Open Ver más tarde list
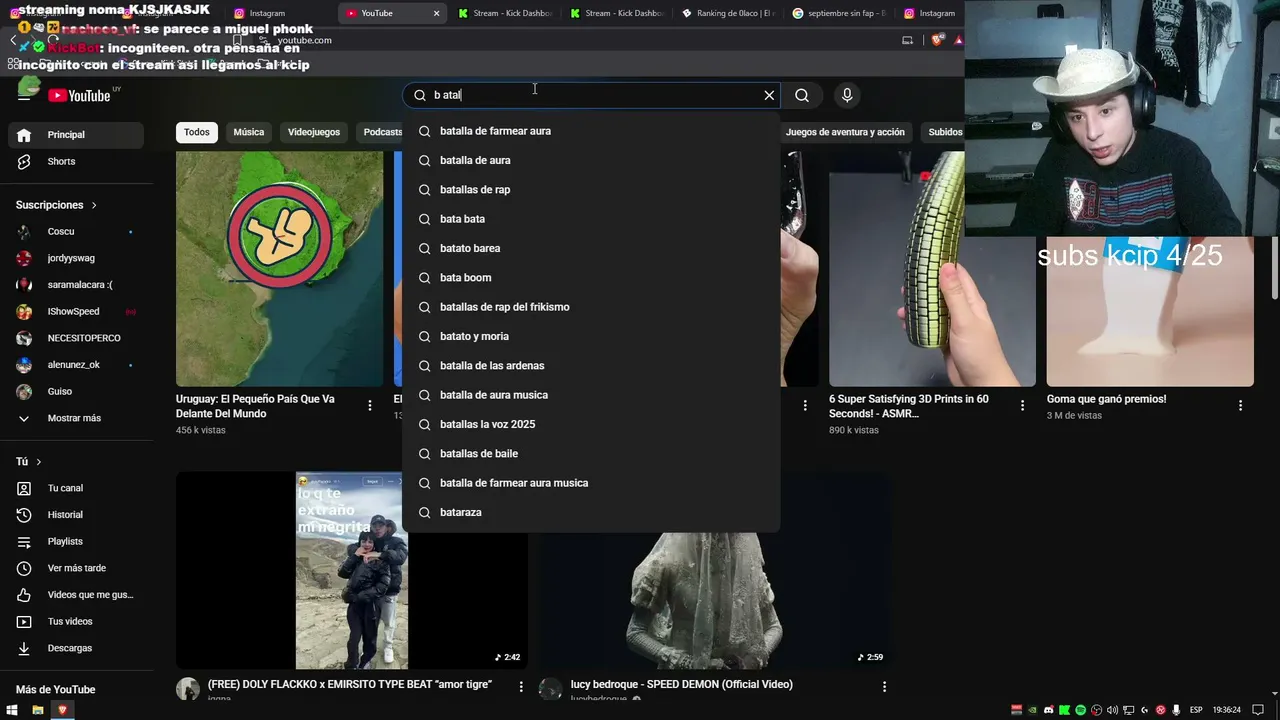 tap(75, 568)
